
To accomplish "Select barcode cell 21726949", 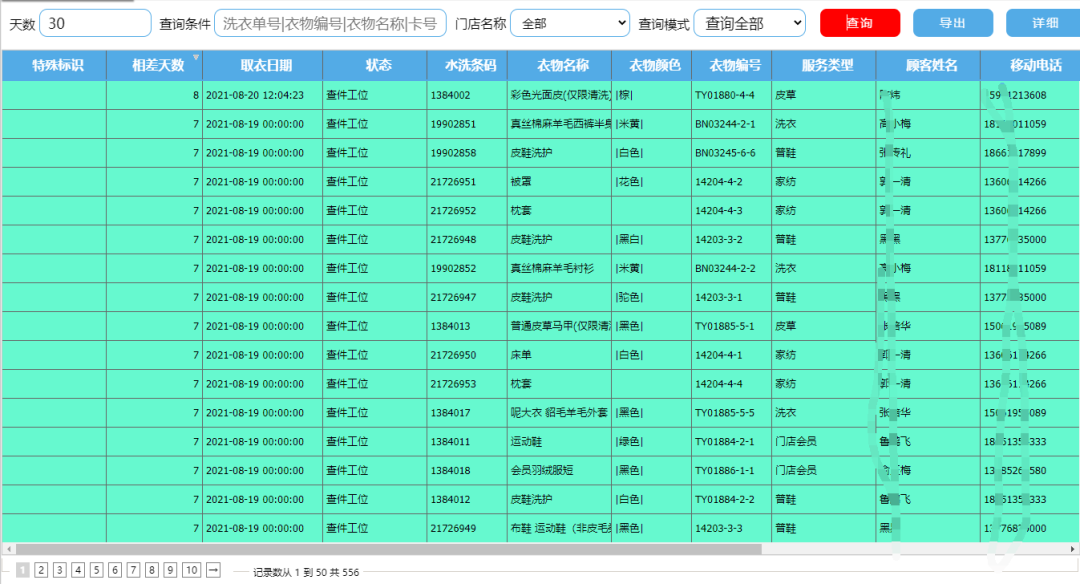I will point(467,529).
